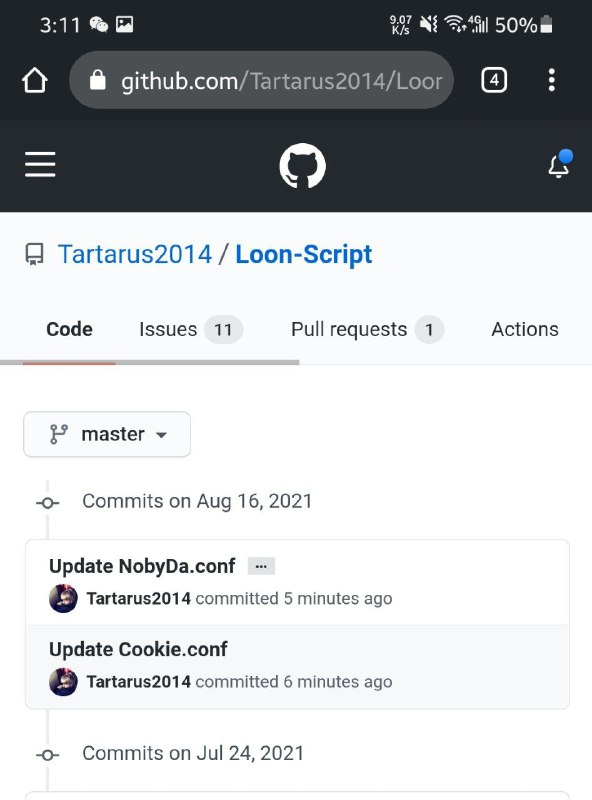Viewport: 592px width, 800px height.
Task: Click the repository book icon beside Tartarus2014
Action: [35, 254]
